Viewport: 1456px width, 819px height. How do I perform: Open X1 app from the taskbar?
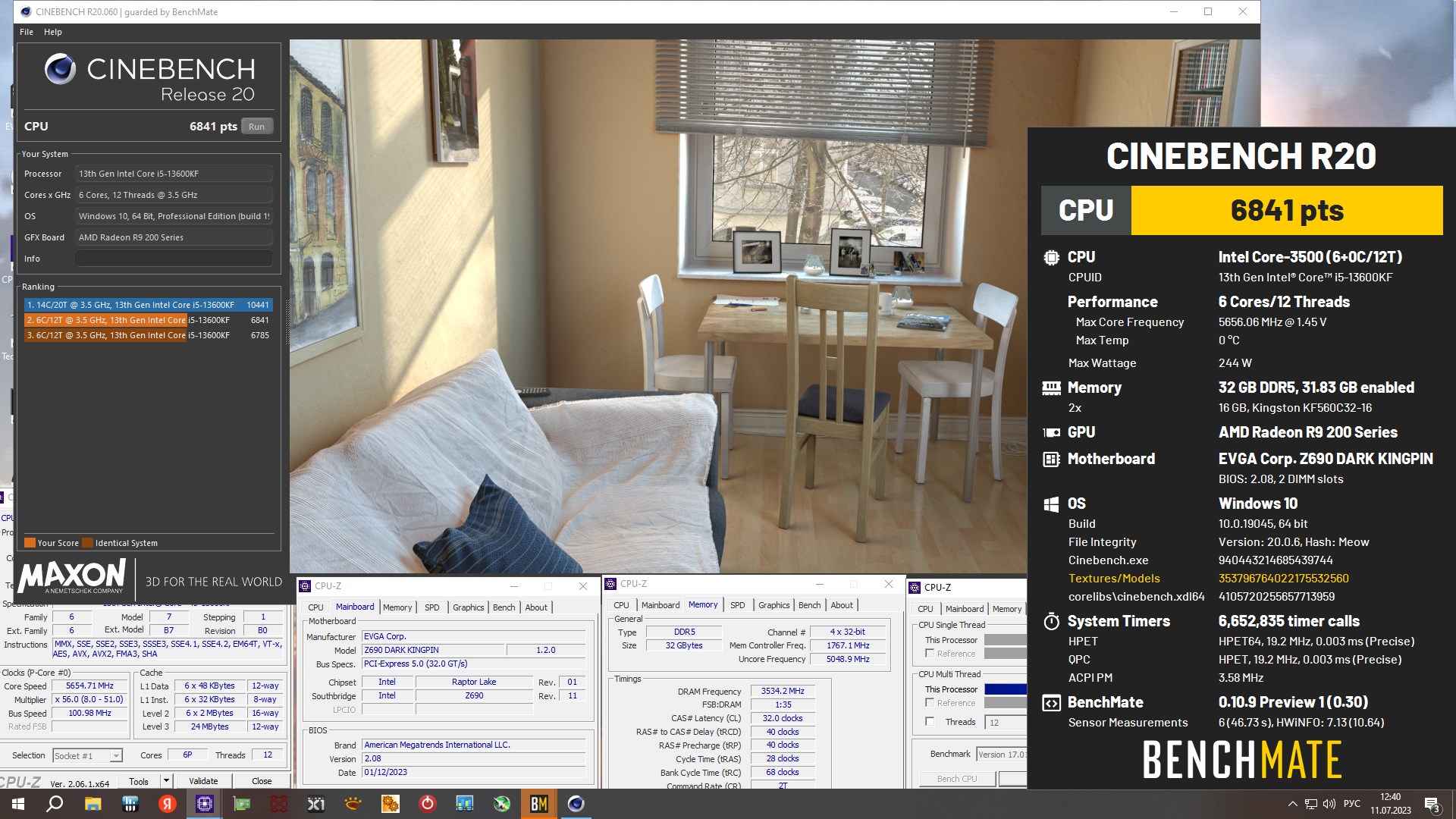[x=315, y=804]
